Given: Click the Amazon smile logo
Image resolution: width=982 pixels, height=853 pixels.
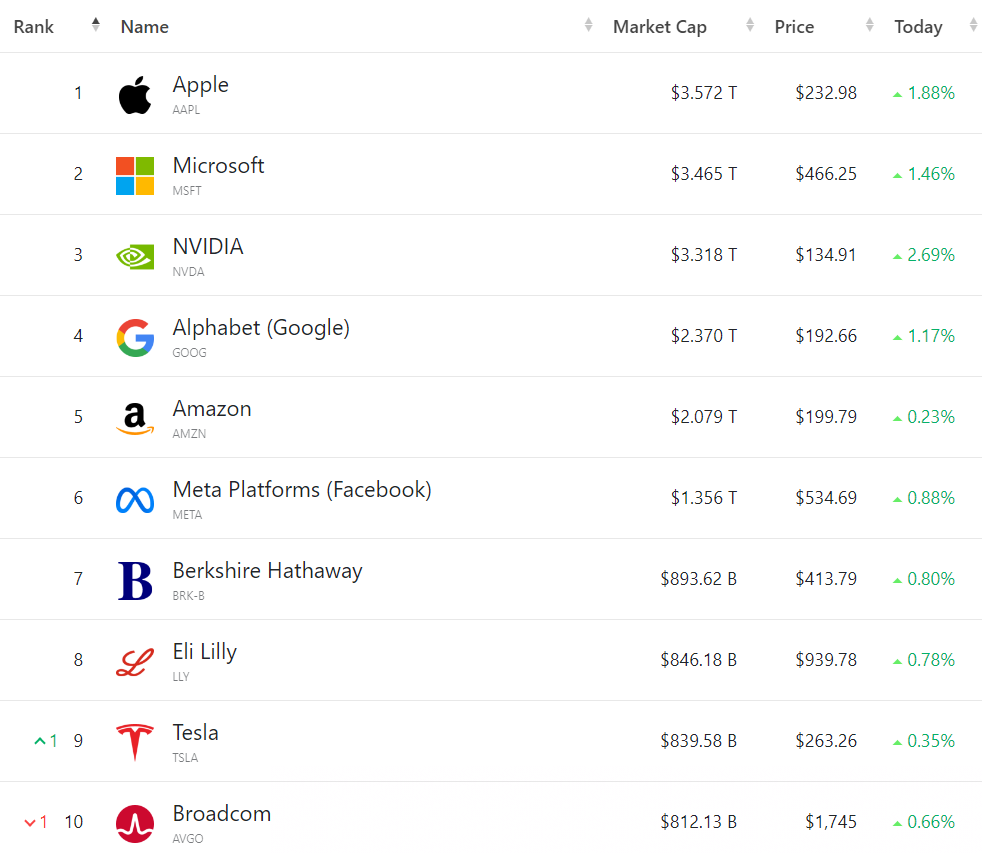Looking at the screenshot, I should click(x=135, y=419).
